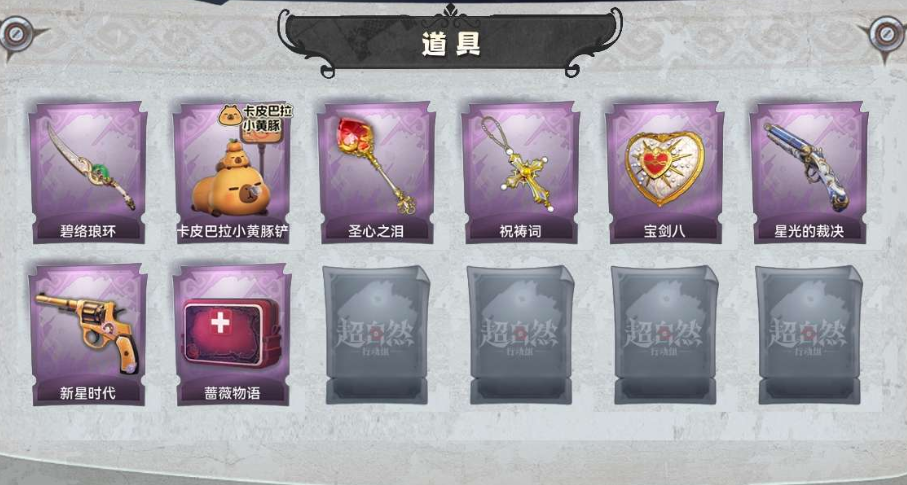Select the 祝祷词 golden cross pendant
Screen dimensions: 907x485
[x=520, y=172]
